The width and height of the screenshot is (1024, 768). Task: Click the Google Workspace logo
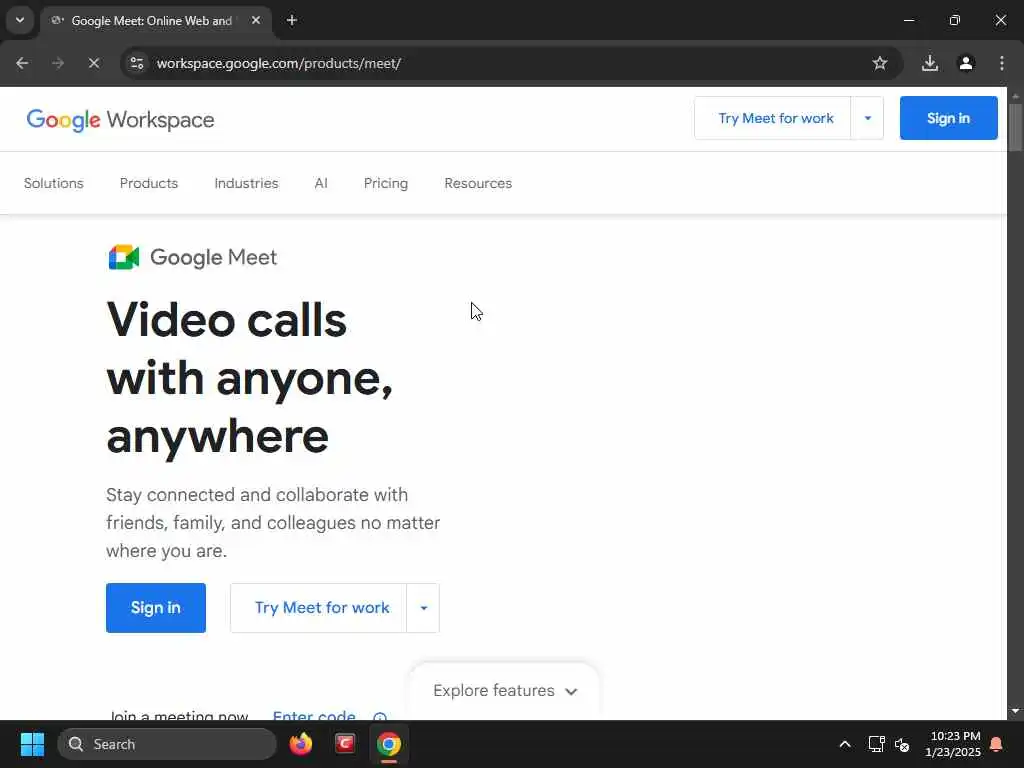[x=120, y=120]
